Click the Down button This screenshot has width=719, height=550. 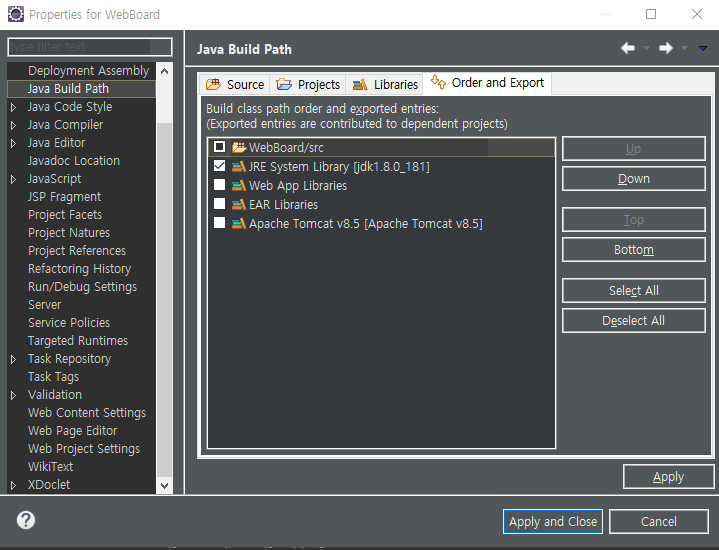pyautogui.click(x=634, y=178)
